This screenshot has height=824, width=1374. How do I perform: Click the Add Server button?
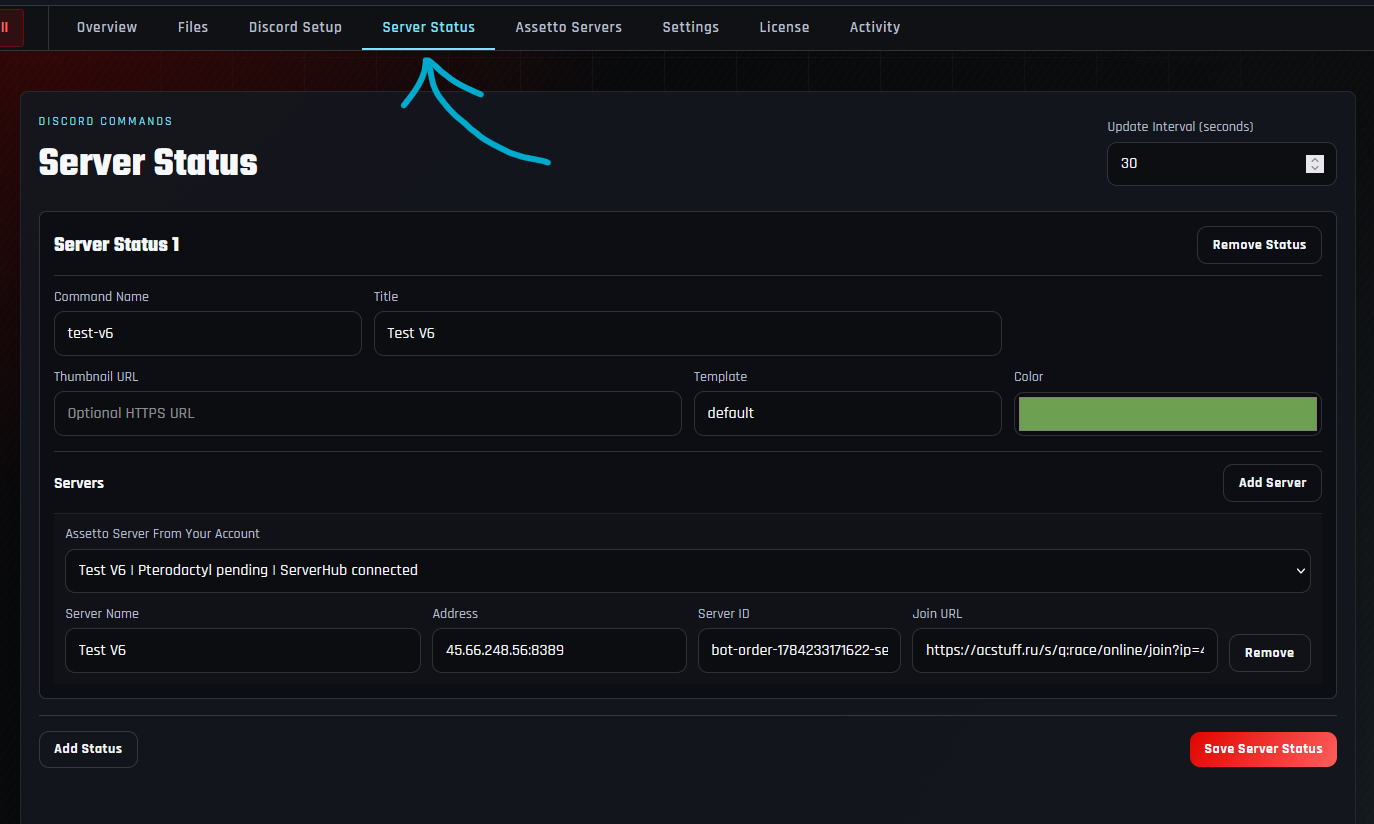pos(1272,482)
